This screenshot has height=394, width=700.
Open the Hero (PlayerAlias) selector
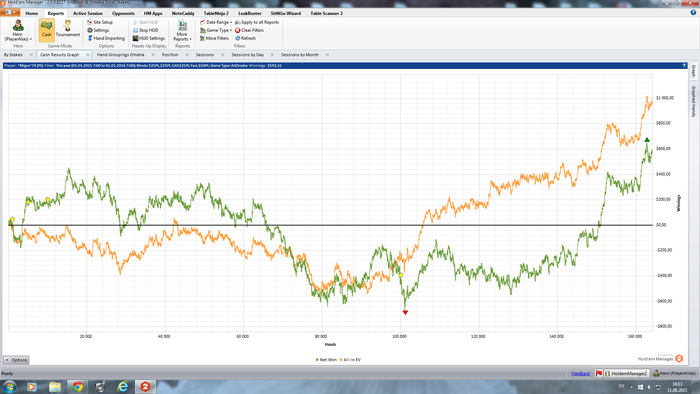(18, 30)
